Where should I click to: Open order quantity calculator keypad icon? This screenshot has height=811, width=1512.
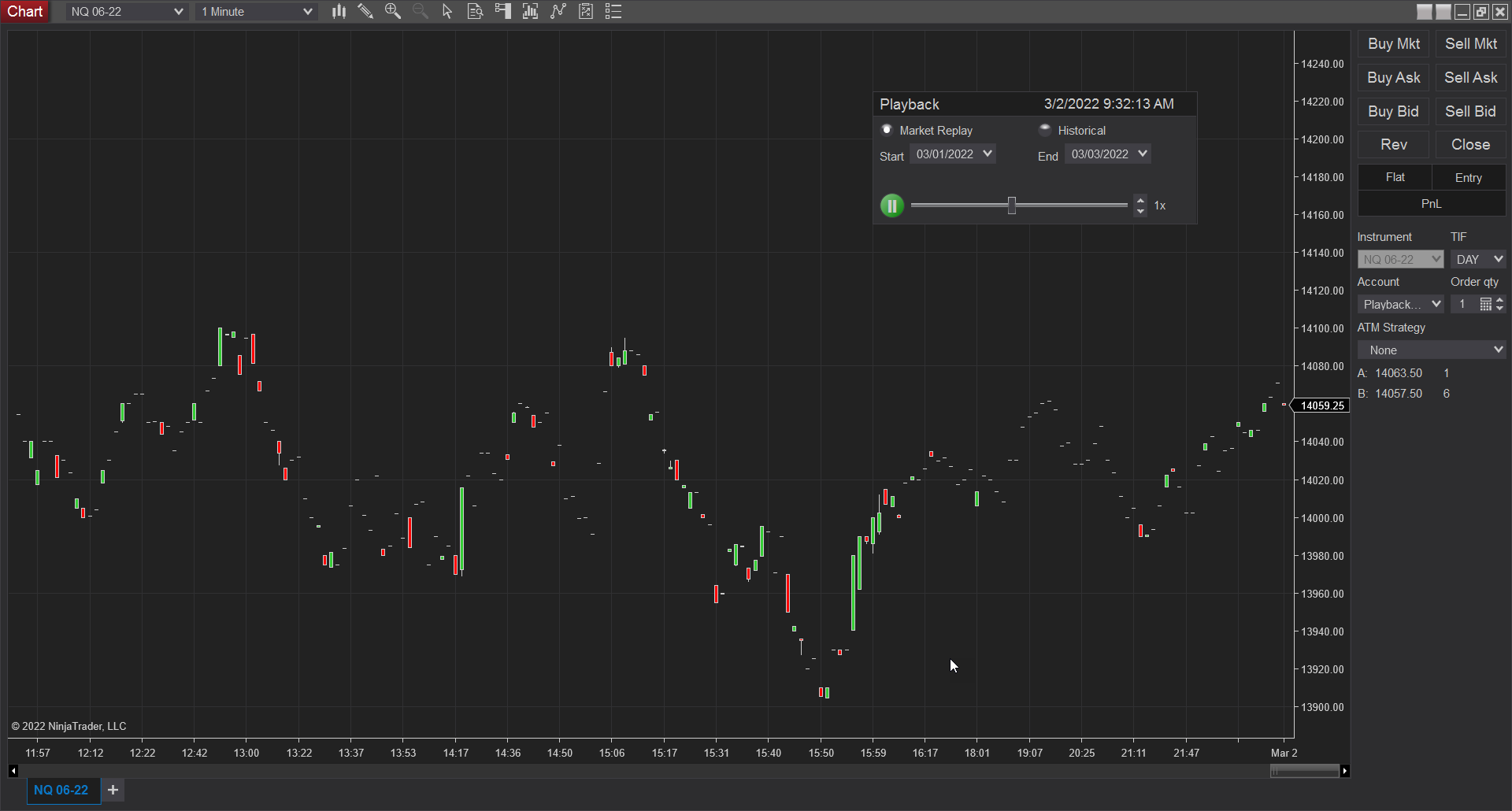tap(1485, 304)
